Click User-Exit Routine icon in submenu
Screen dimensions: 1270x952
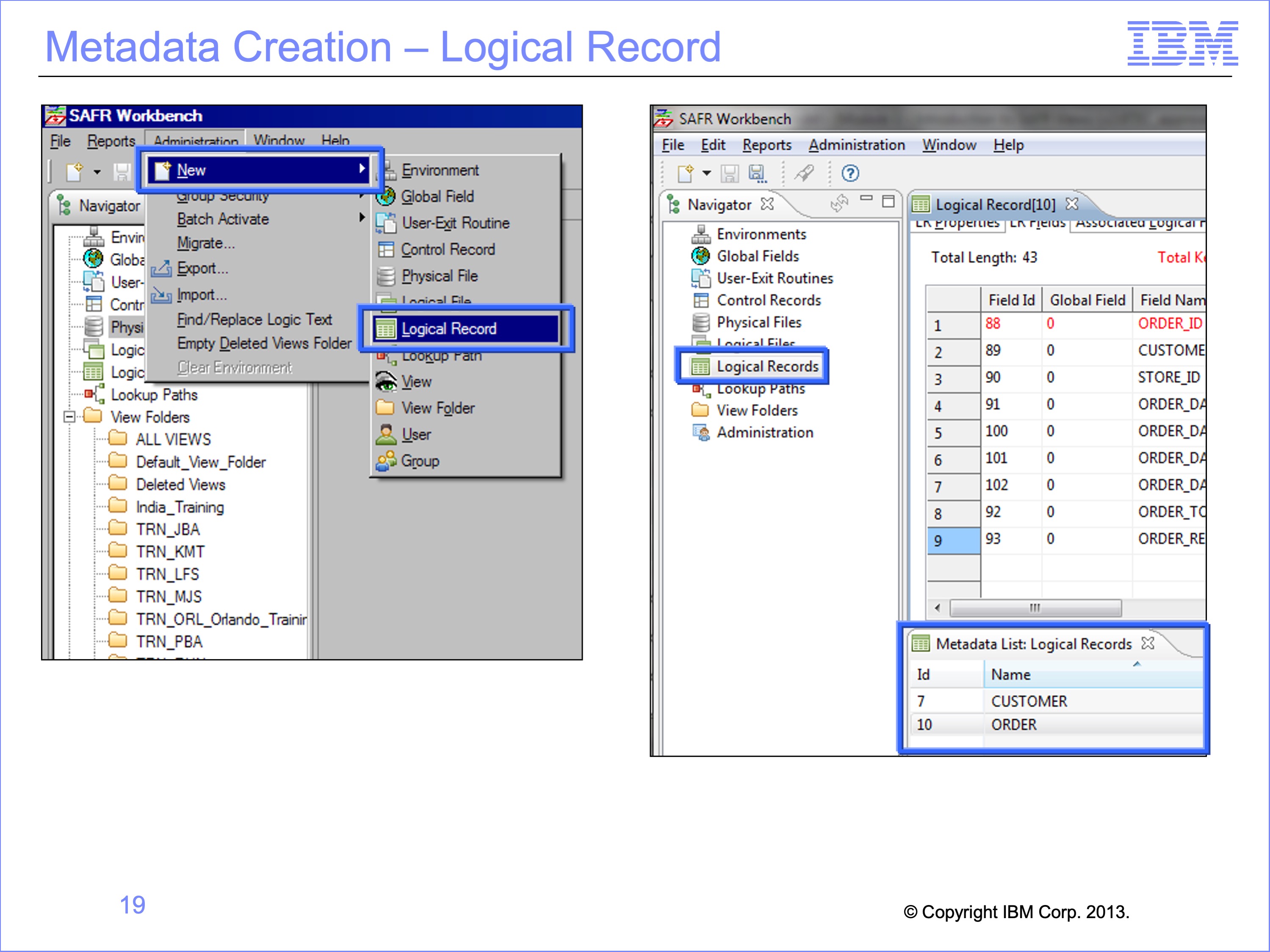pos(386,223)
